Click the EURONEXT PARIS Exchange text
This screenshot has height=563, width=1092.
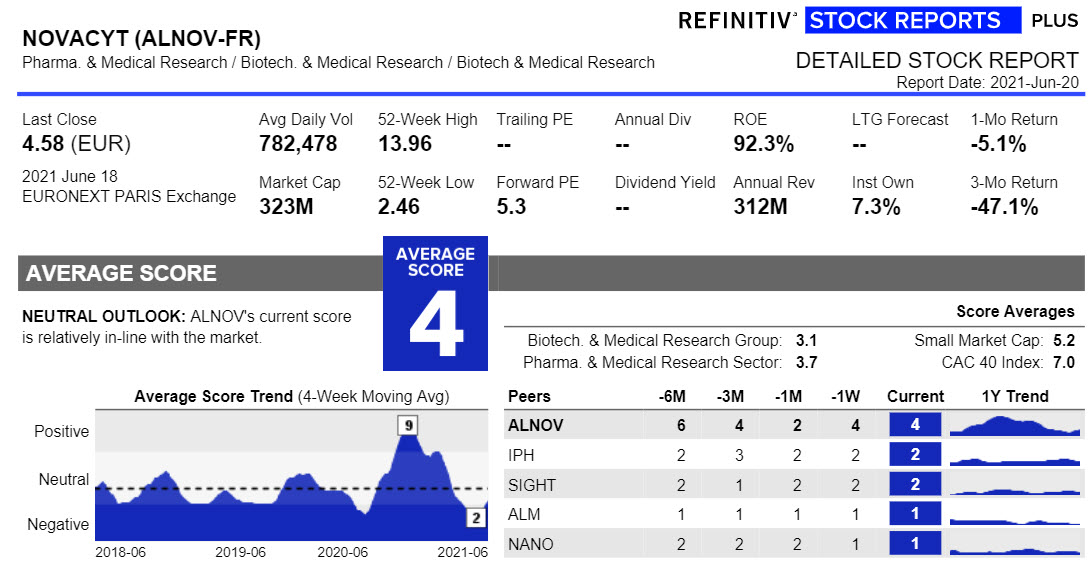[x=129, y=196]
